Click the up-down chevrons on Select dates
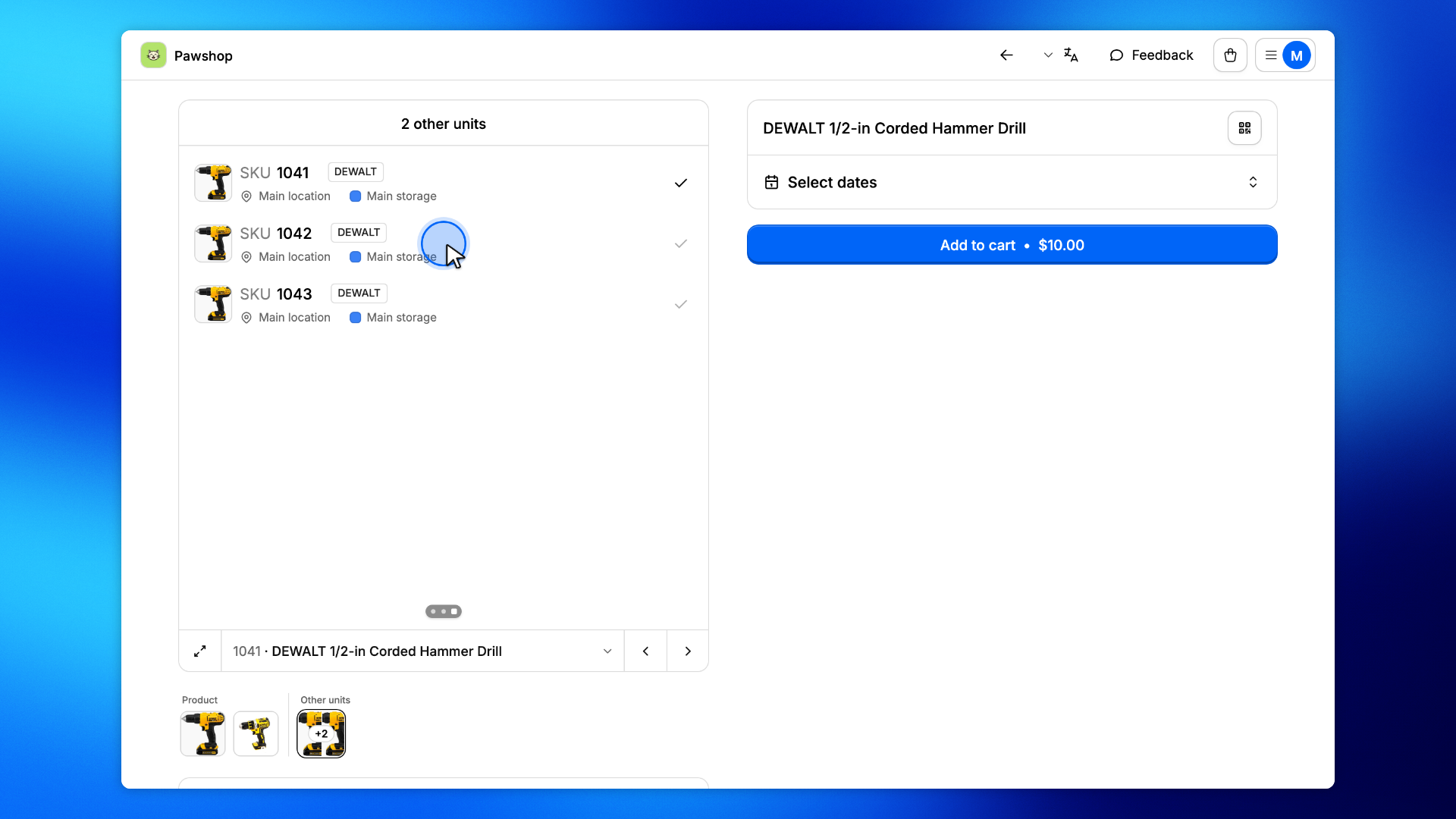Image resolution: width=1456 pixels, height=819 pixels. click(1253, 182)
